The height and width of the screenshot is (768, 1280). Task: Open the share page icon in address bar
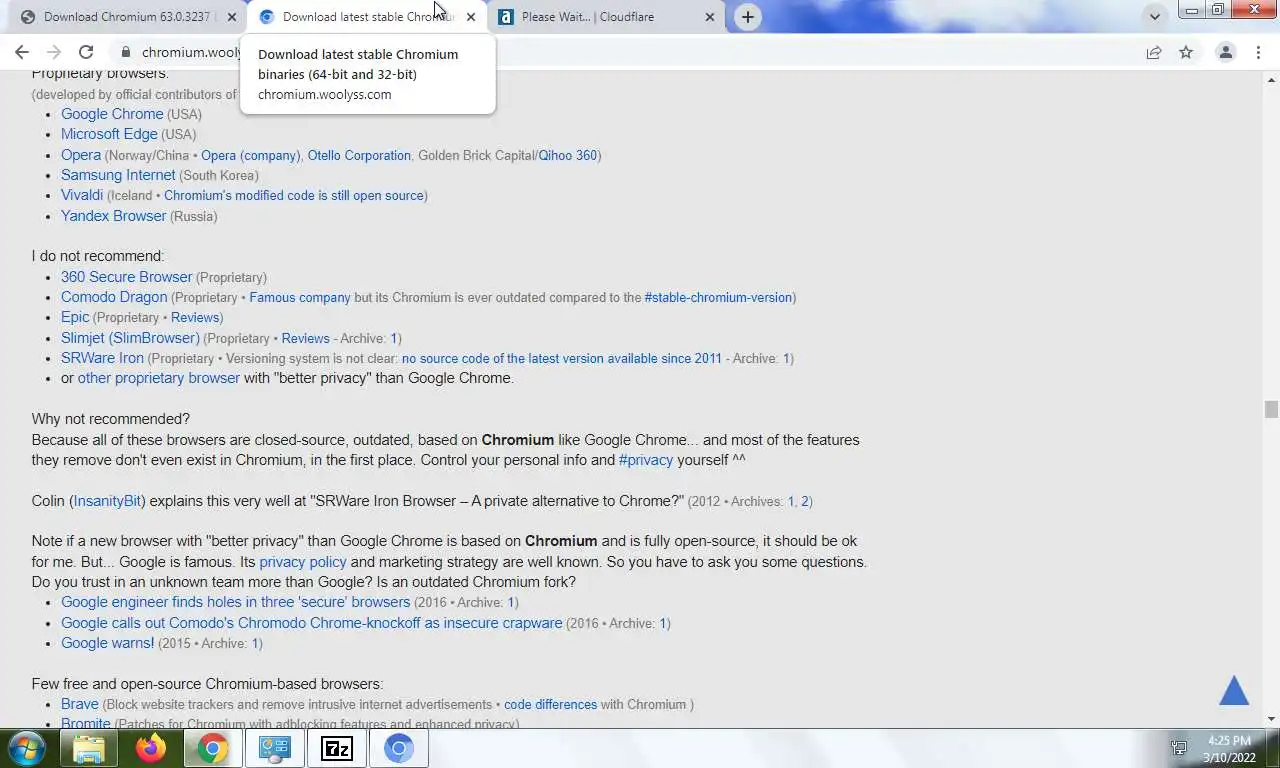click(1154, 52)
